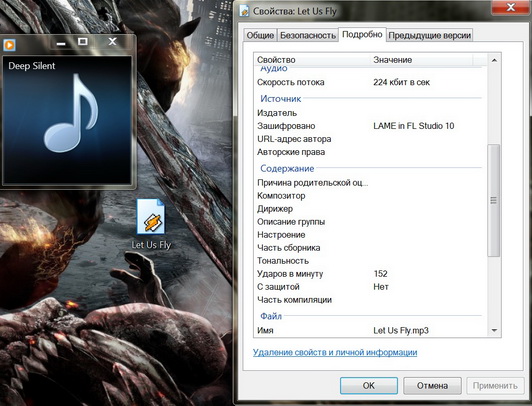Select the Часть компиляции row

click(x=370, y=300)
